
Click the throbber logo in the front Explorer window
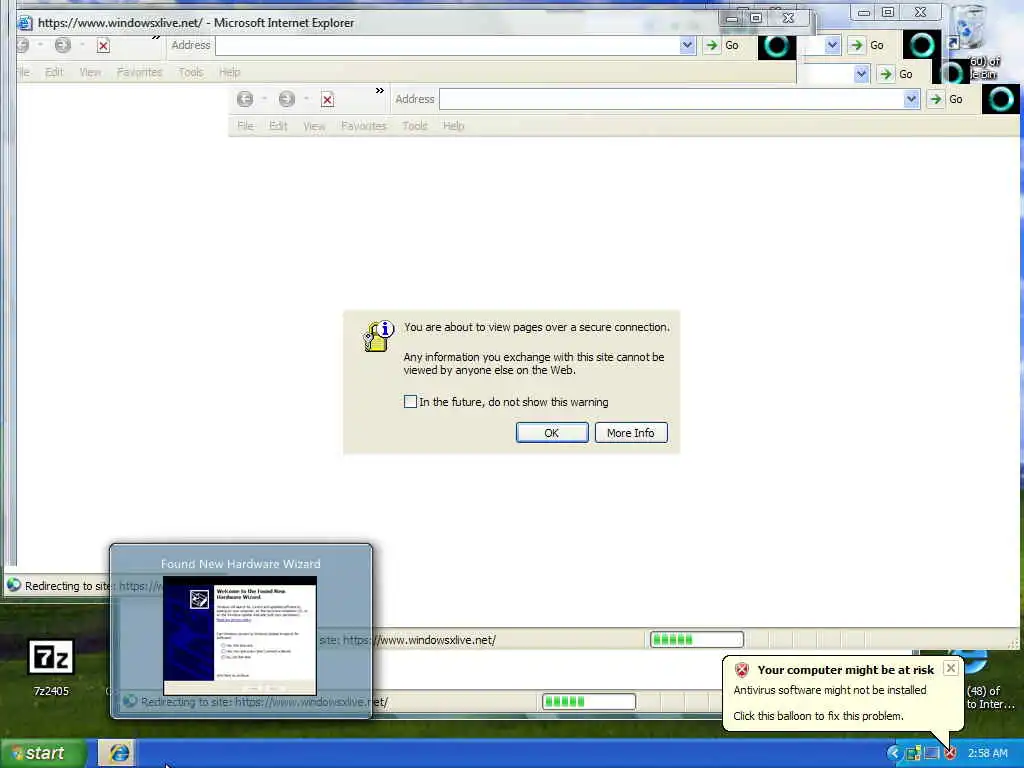pos(1000,99)
